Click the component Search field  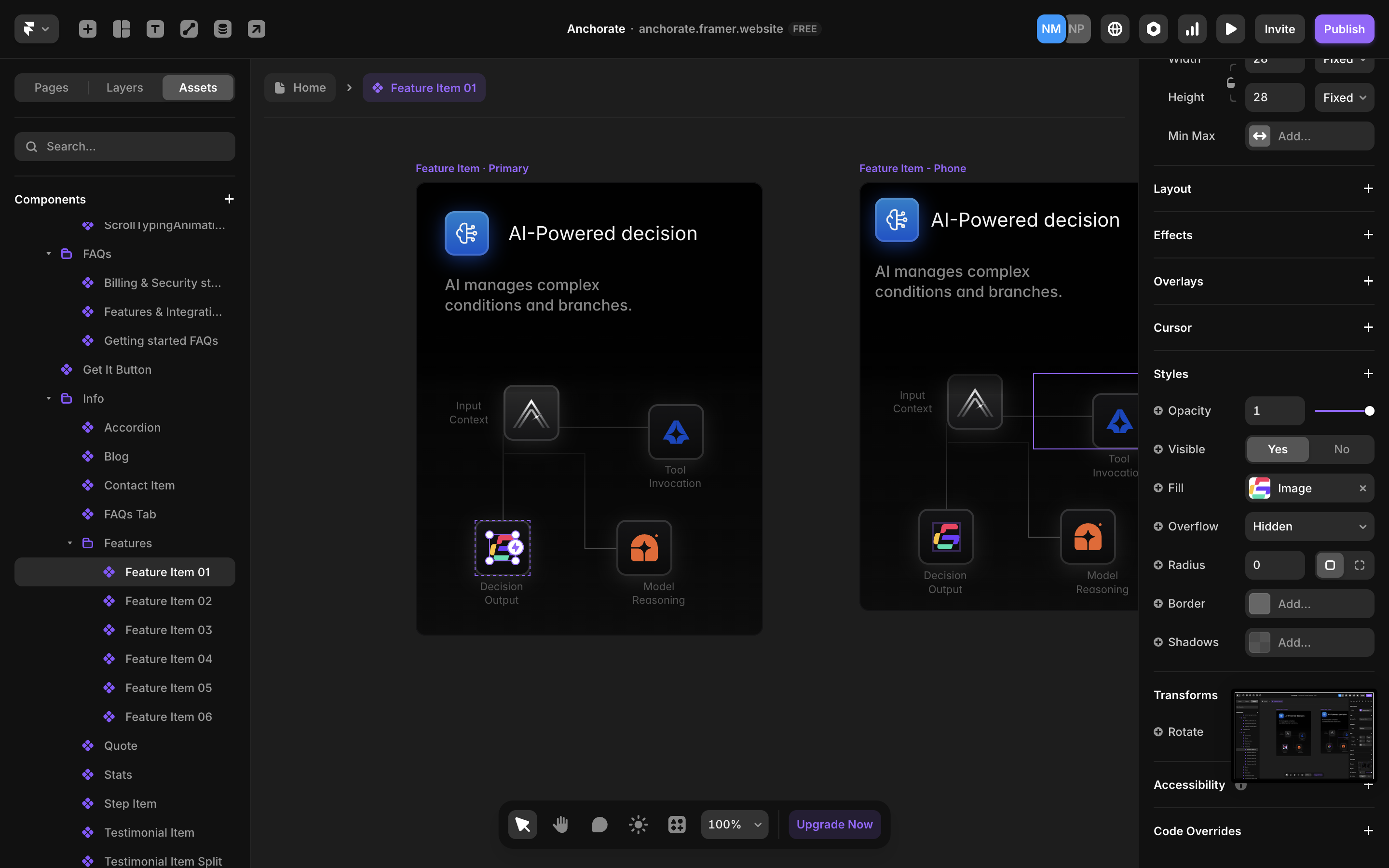(125, 147)
